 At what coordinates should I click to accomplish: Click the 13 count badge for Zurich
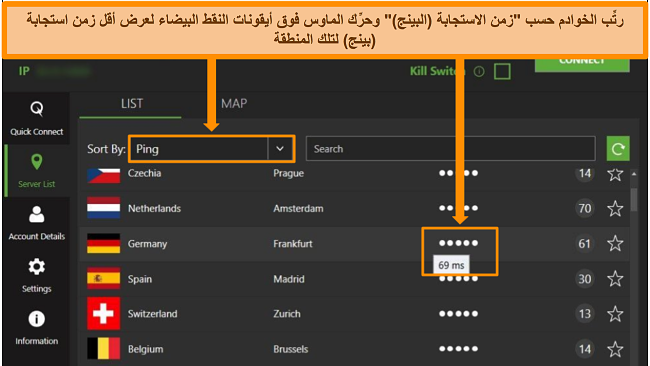pyautogui.click(x=585, y=314)
